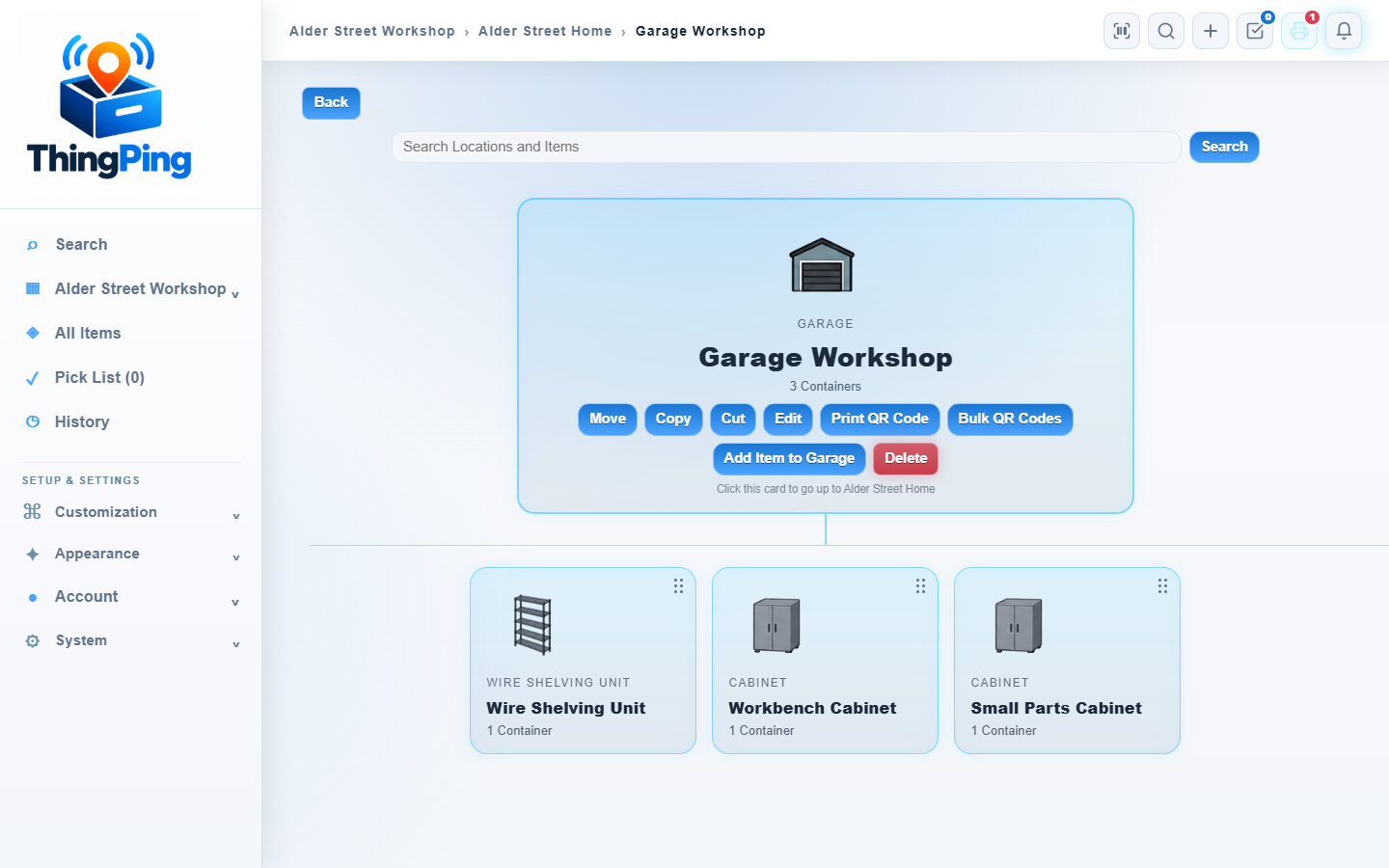Expand the Customization section chevron
This screenshot has width=1389, height=868.
click(x=236, y=516)
